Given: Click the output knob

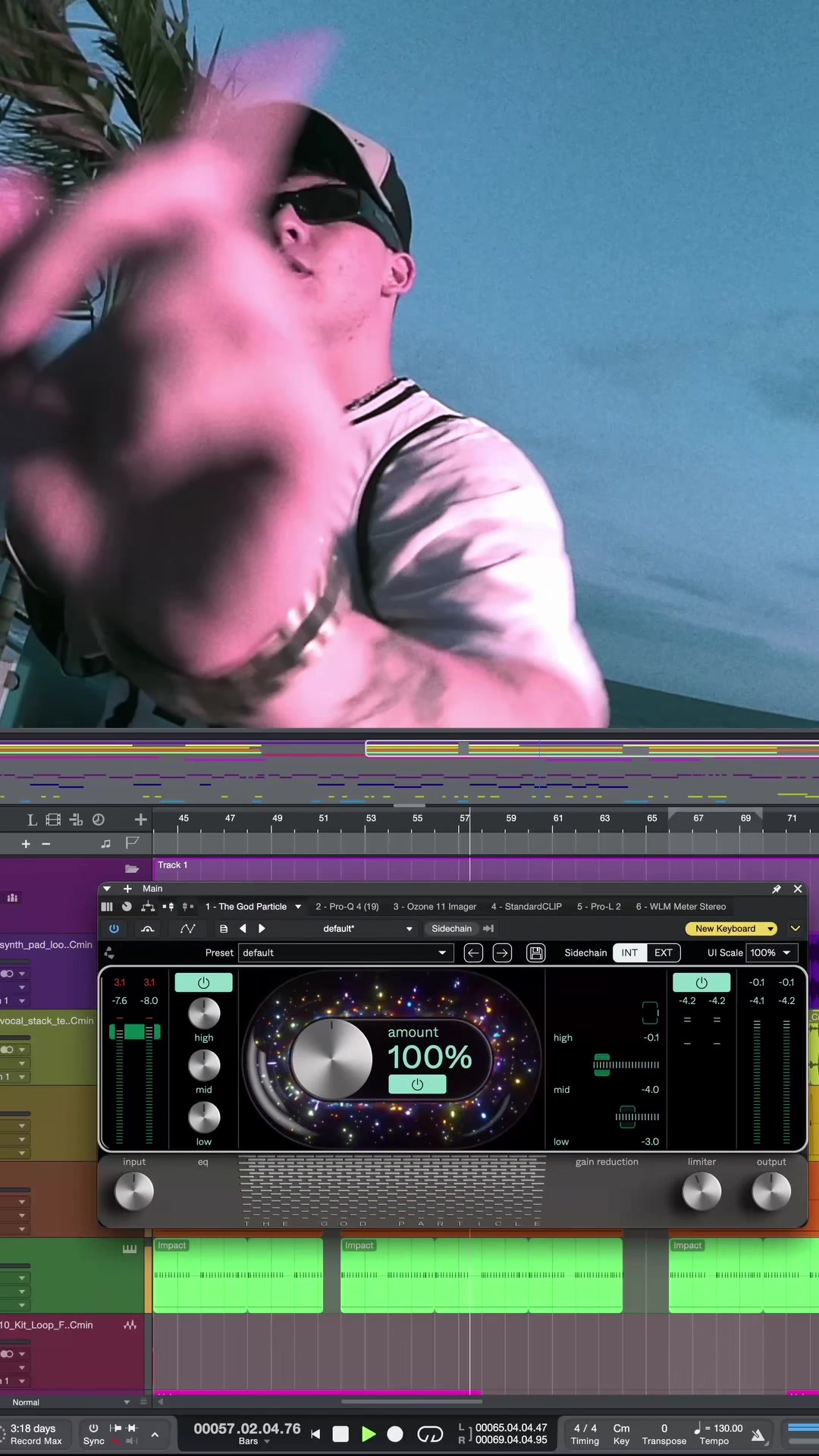Looking at the screenshot, I should tap(771, 1191).
